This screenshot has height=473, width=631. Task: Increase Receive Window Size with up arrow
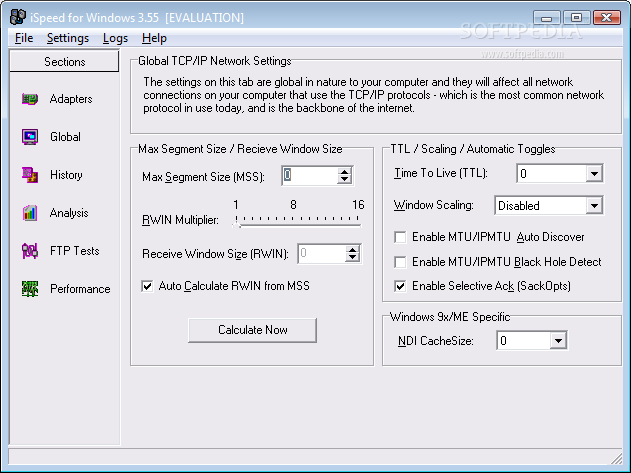[x=353, y=250]
